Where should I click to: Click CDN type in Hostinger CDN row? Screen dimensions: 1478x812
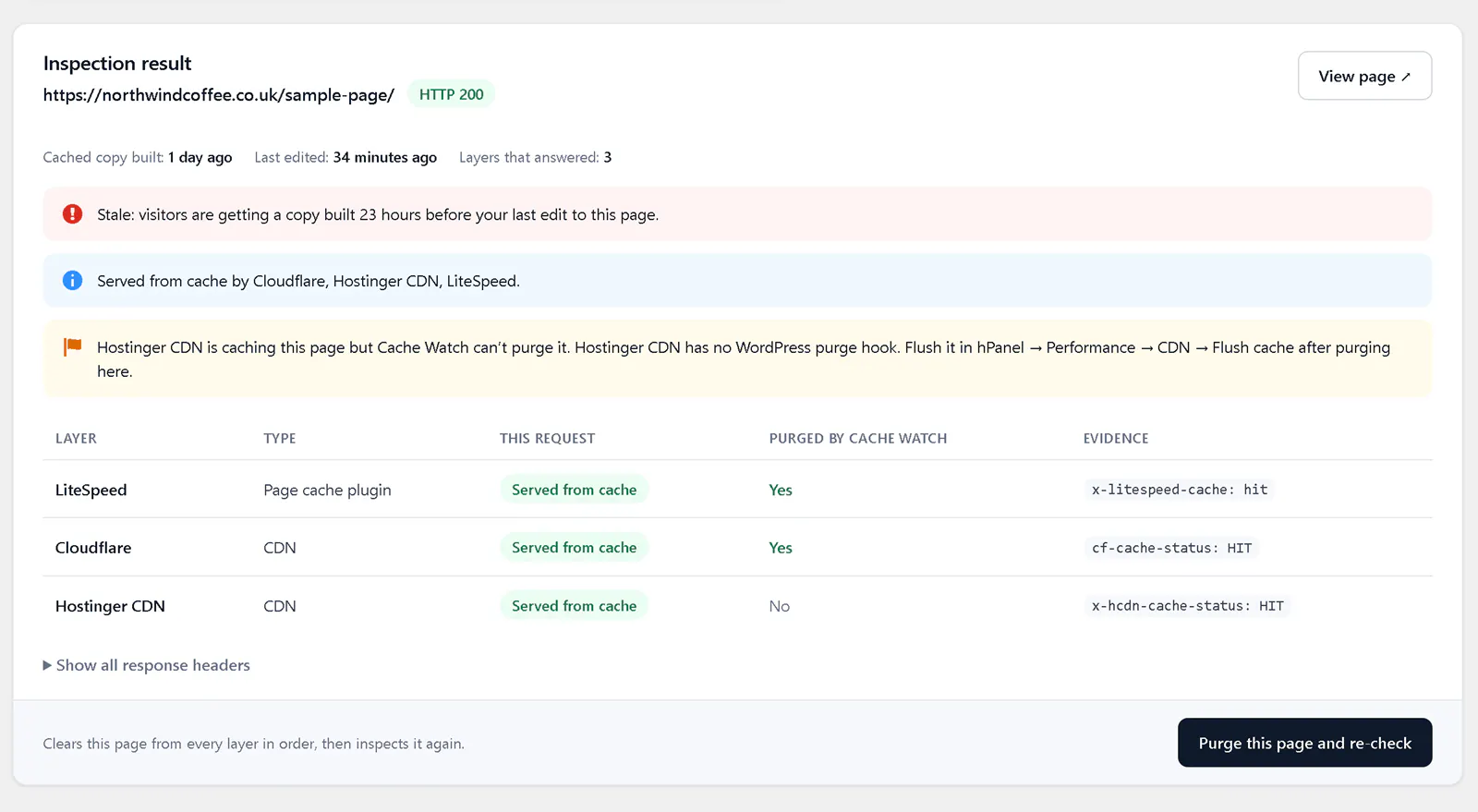[280, 606]
